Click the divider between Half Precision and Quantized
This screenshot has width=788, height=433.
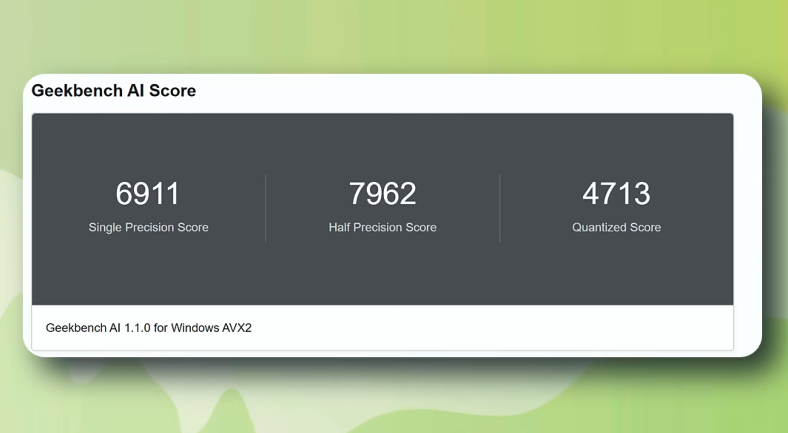click(x=500, y=208)
